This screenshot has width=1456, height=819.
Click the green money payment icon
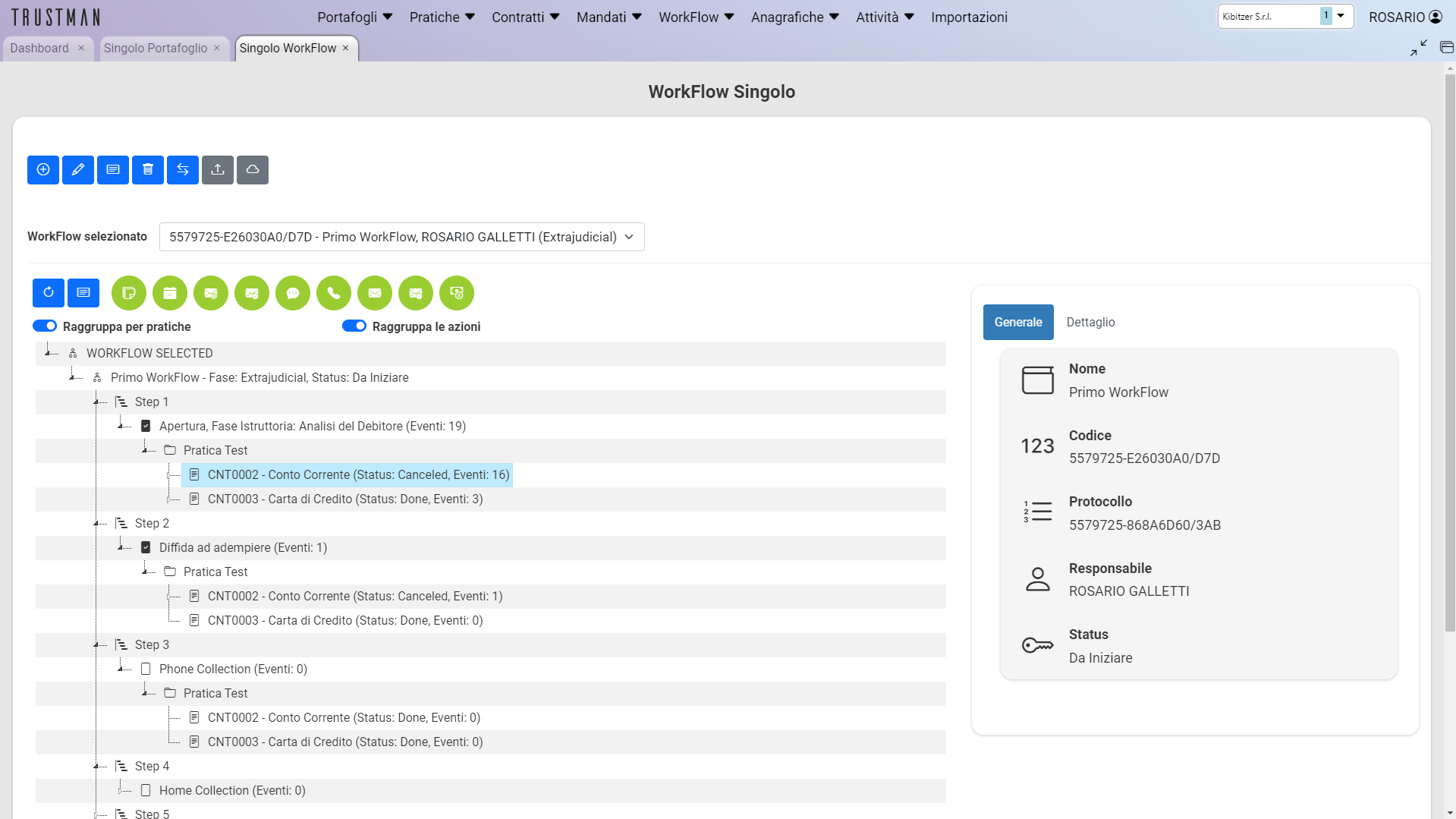[457, 293]
